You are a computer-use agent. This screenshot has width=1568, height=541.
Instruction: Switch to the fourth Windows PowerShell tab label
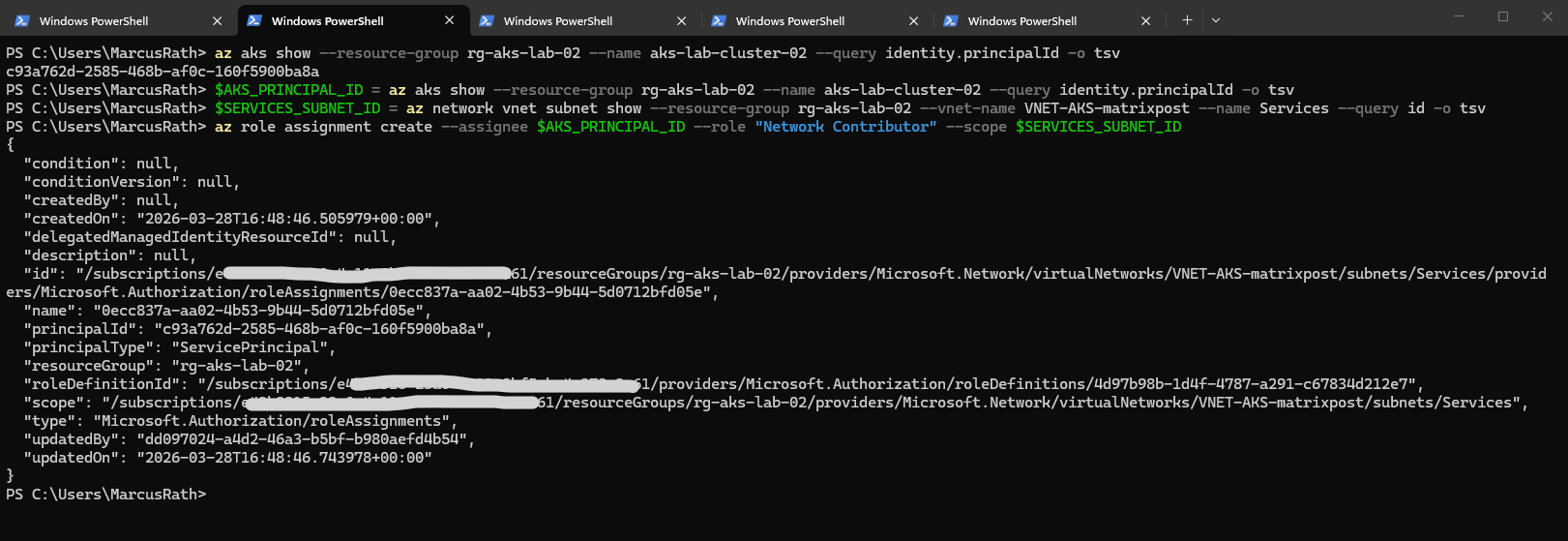[789, 20]
